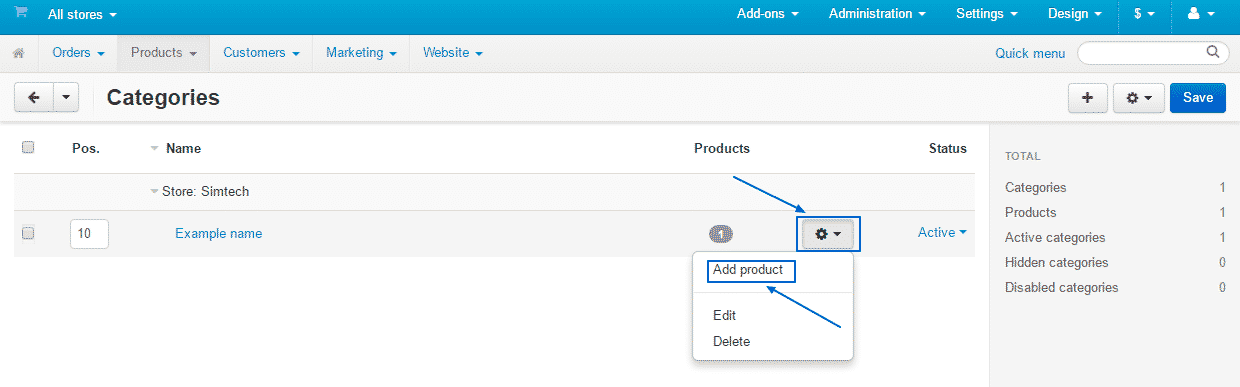The width and height of the screenshot is (1240, 387).
Task: Select all categories checkbox in header
Action: coord(28,147)
